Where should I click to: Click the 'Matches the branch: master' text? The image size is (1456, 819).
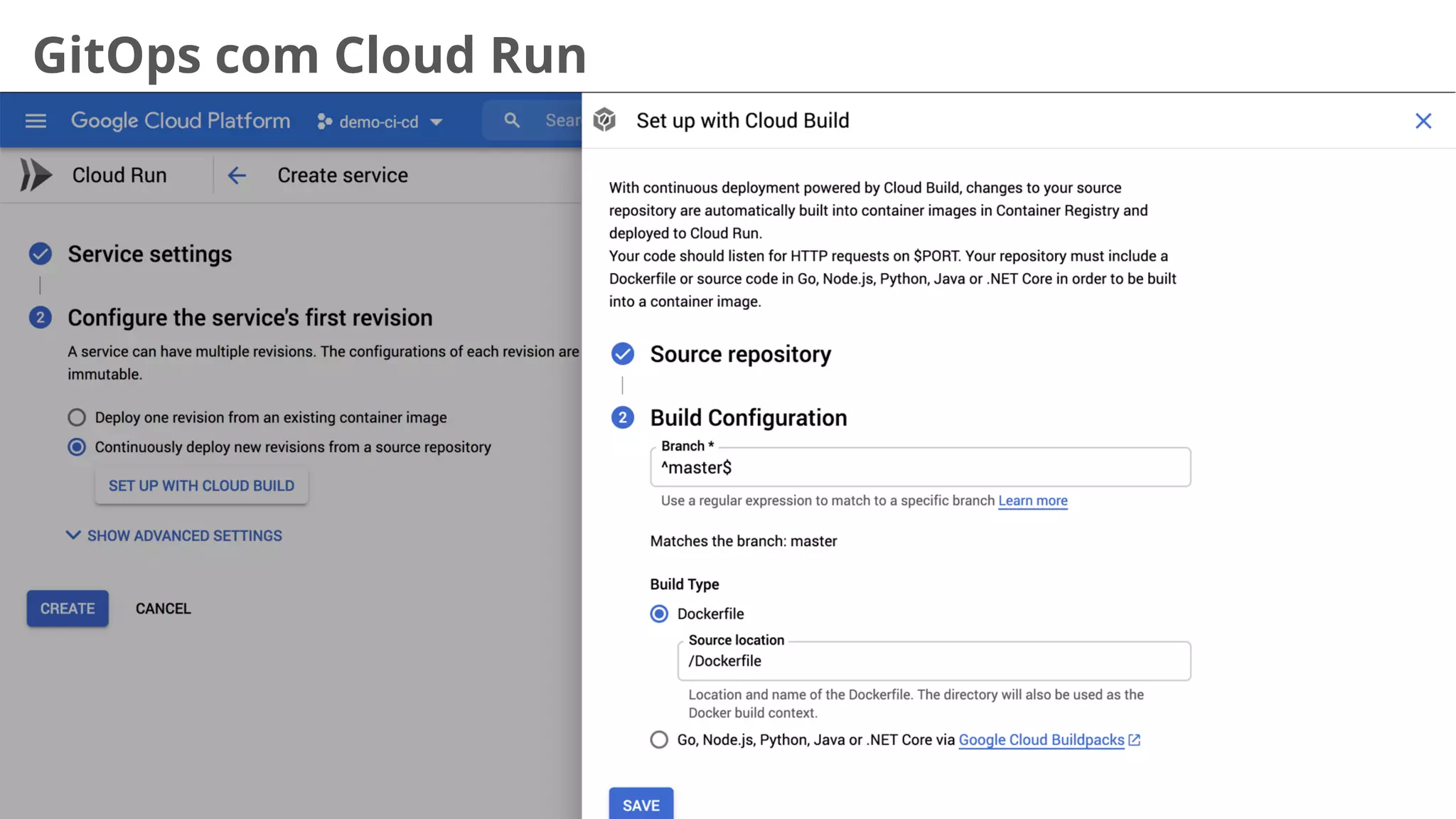pos(744,541)
